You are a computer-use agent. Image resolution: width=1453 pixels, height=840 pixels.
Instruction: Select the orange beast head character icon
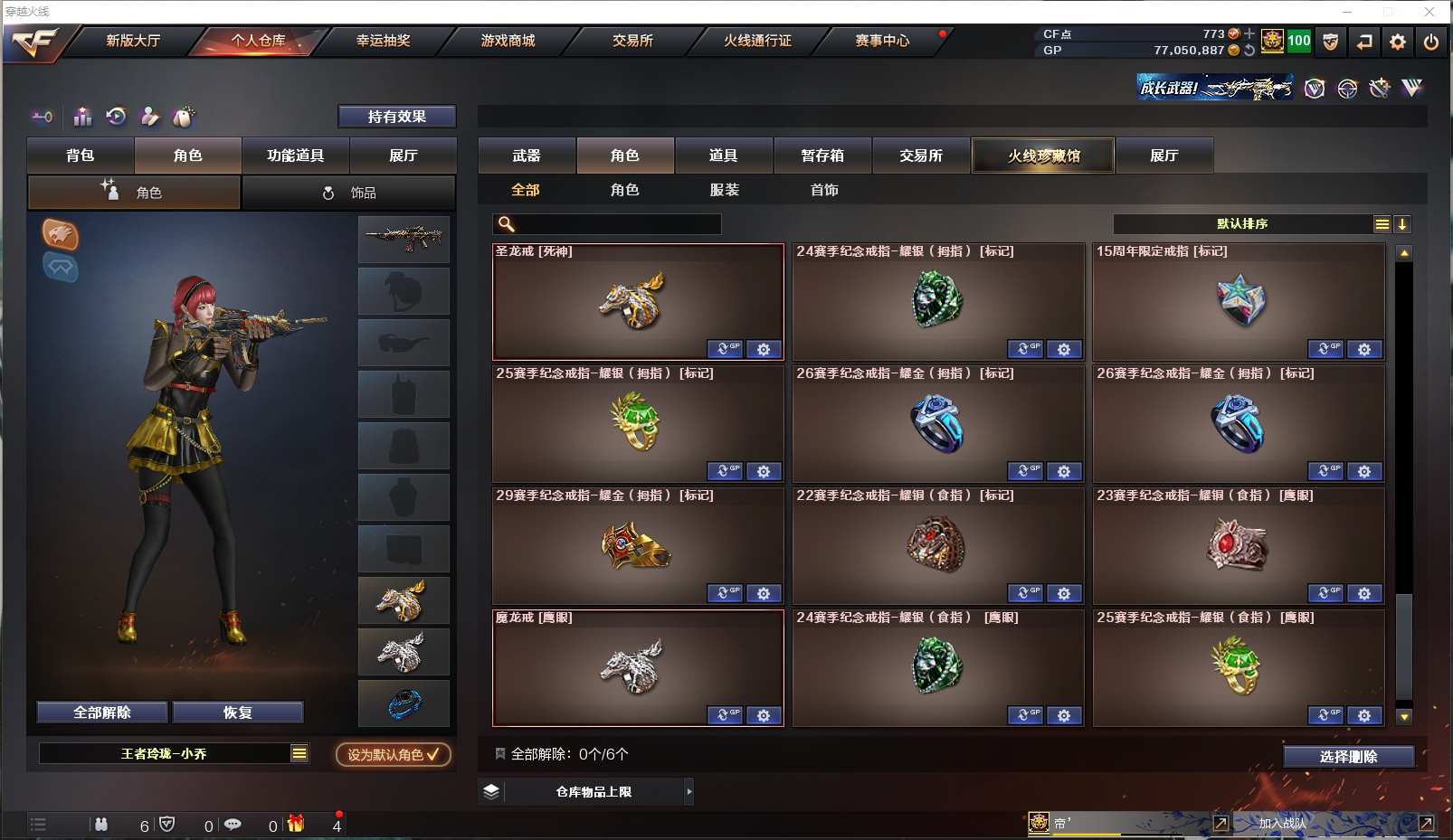coord(61,235)
